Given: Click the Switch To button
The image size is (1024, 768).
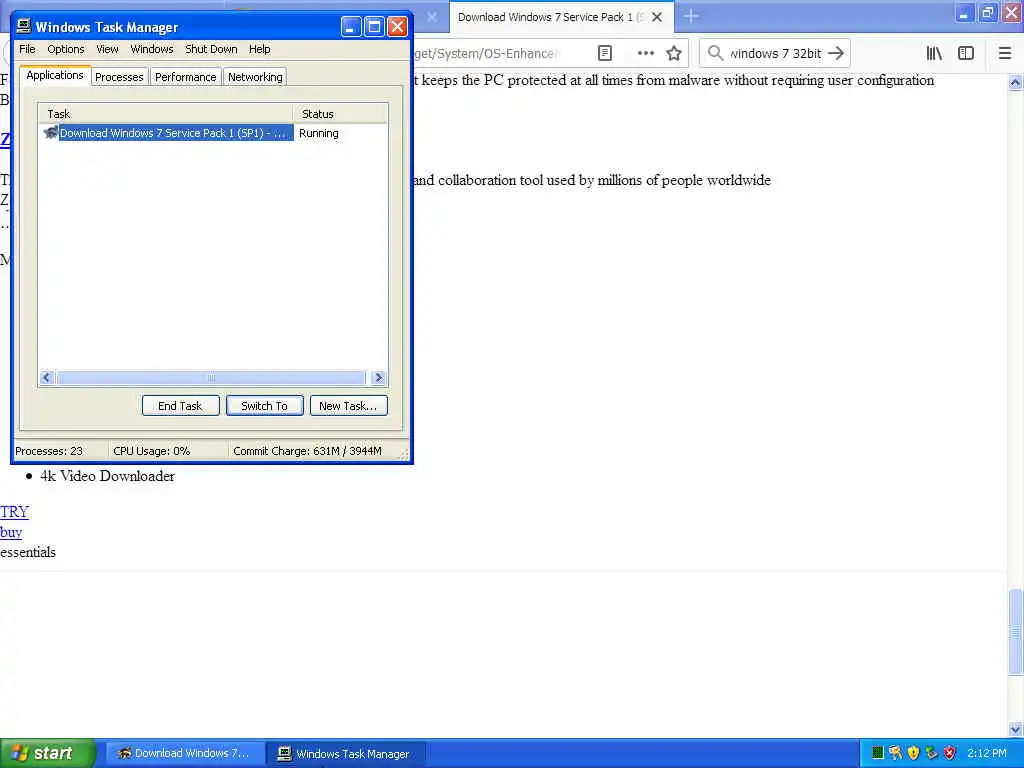Looking at the screenshot, I should pyautogui.click(x=264, y=406).
